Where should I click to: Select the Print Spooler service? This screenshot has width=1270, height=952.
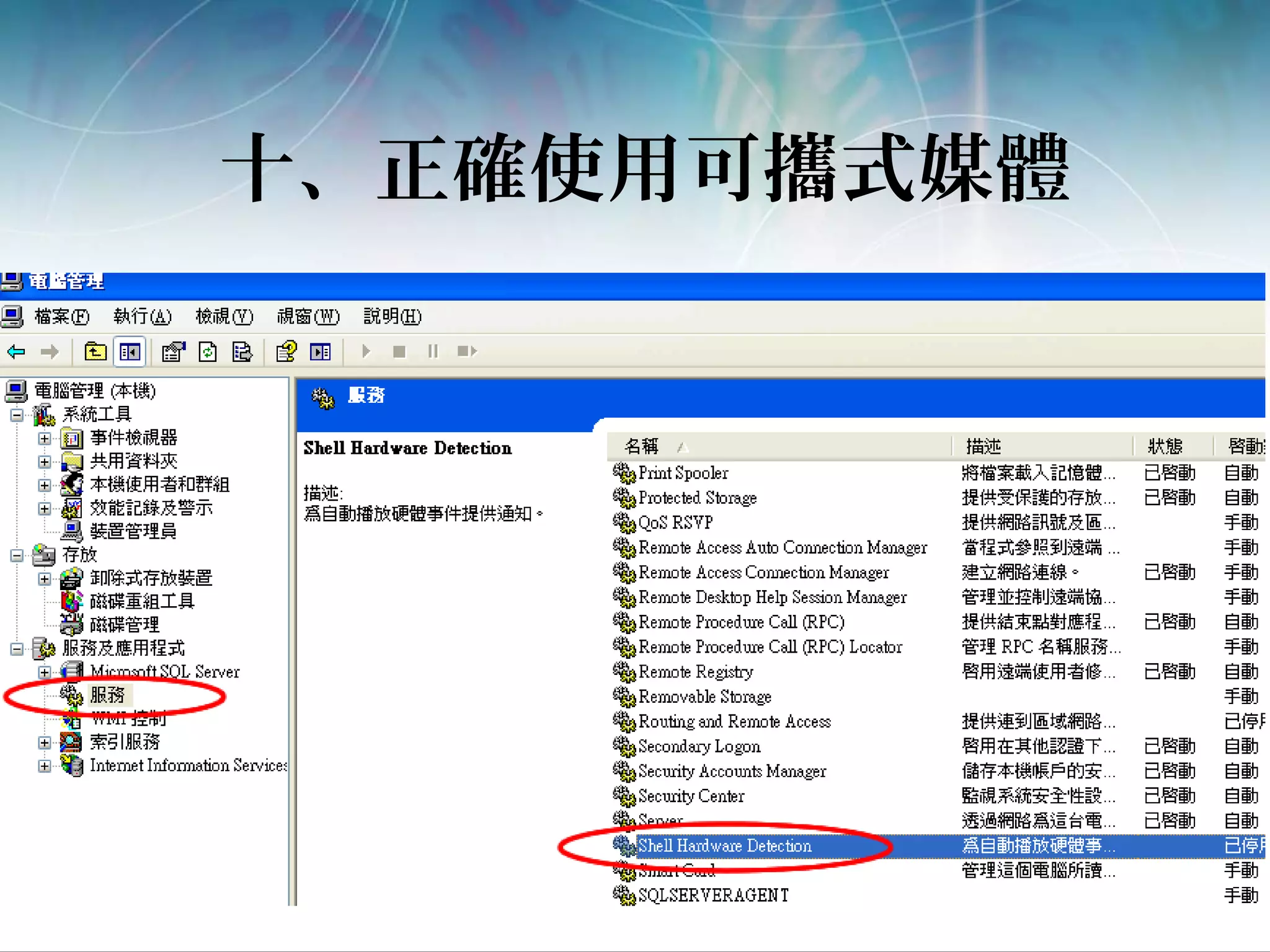tap(683, 473)
